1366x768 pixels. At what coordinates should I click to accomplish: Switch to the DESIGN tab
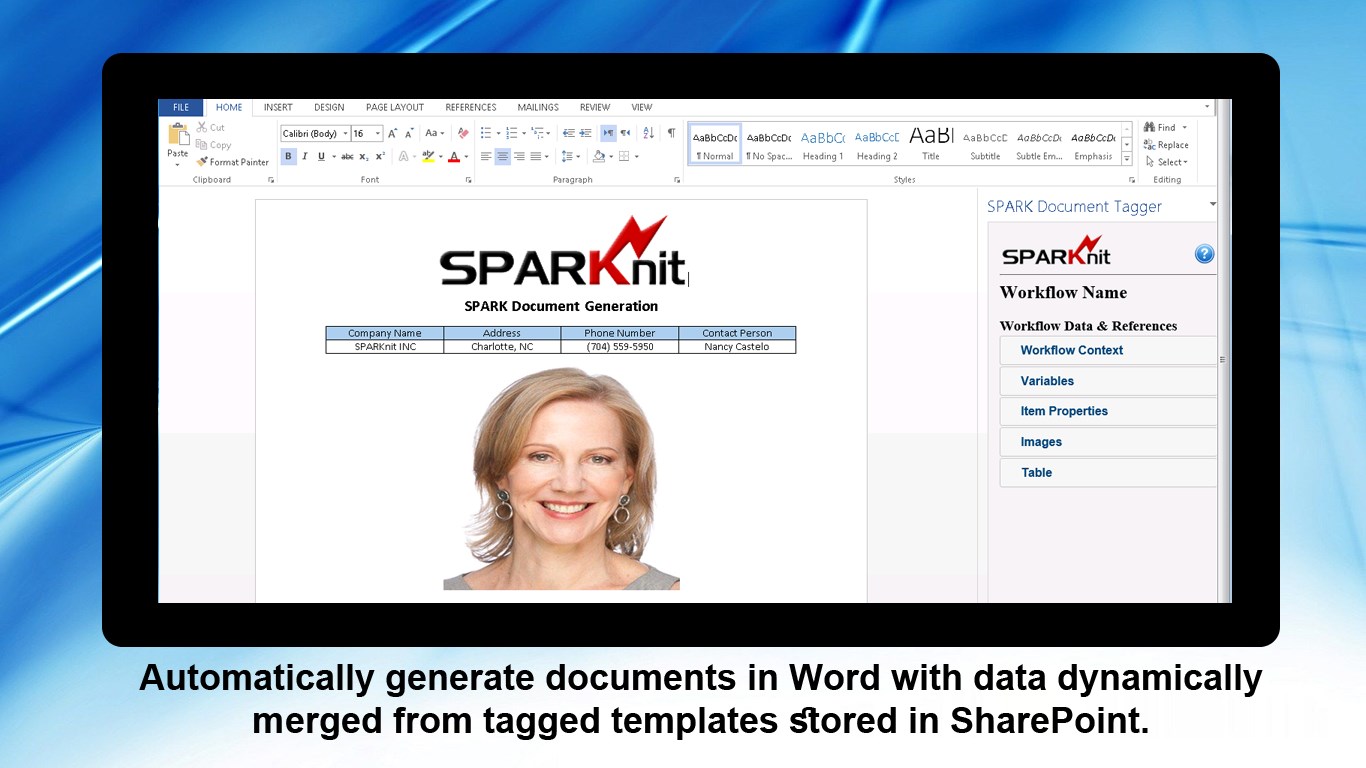pyautogui.click(x=329, y=108)
